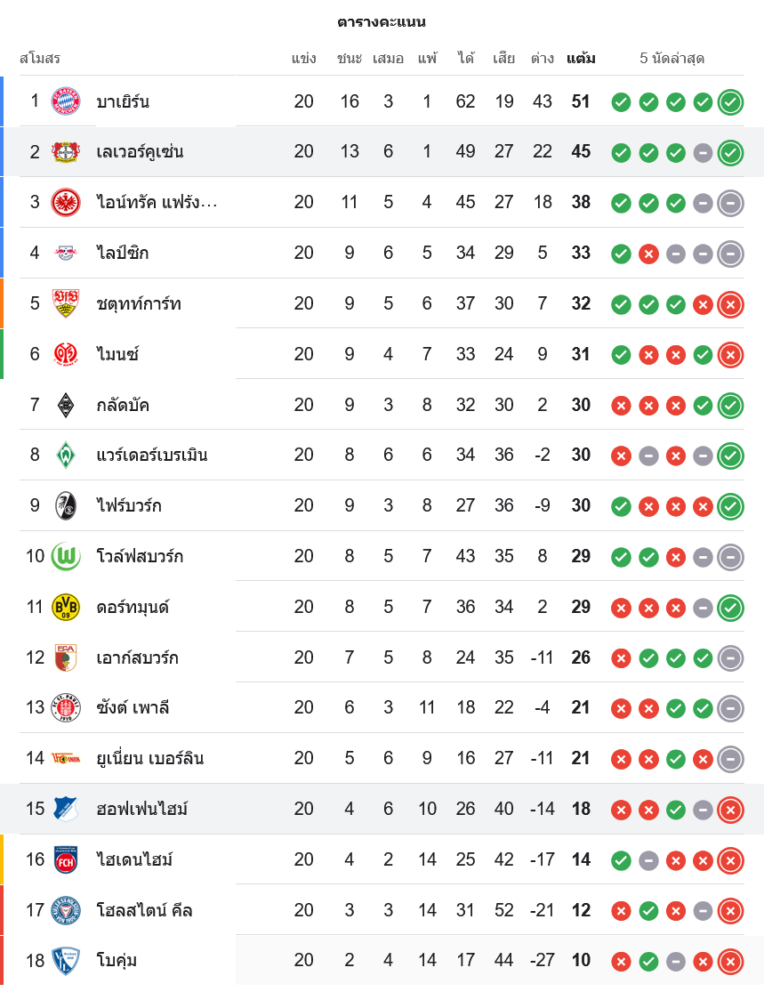Click the ตารางคะแนน title
Image resolution: width=764 pixels, height=1000 pixels.
382,22
